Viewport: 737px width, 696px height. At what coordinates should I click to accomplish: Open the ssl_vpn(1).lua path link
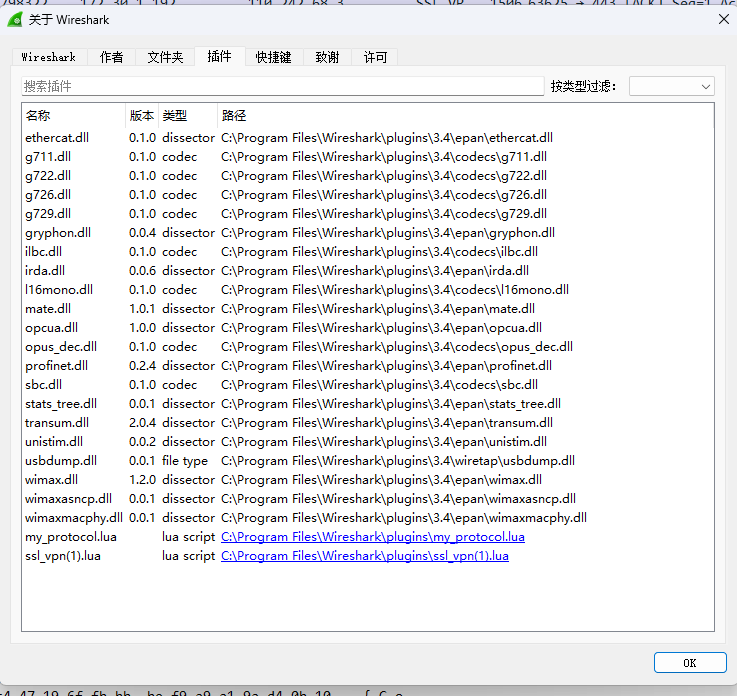coord(365,556)
